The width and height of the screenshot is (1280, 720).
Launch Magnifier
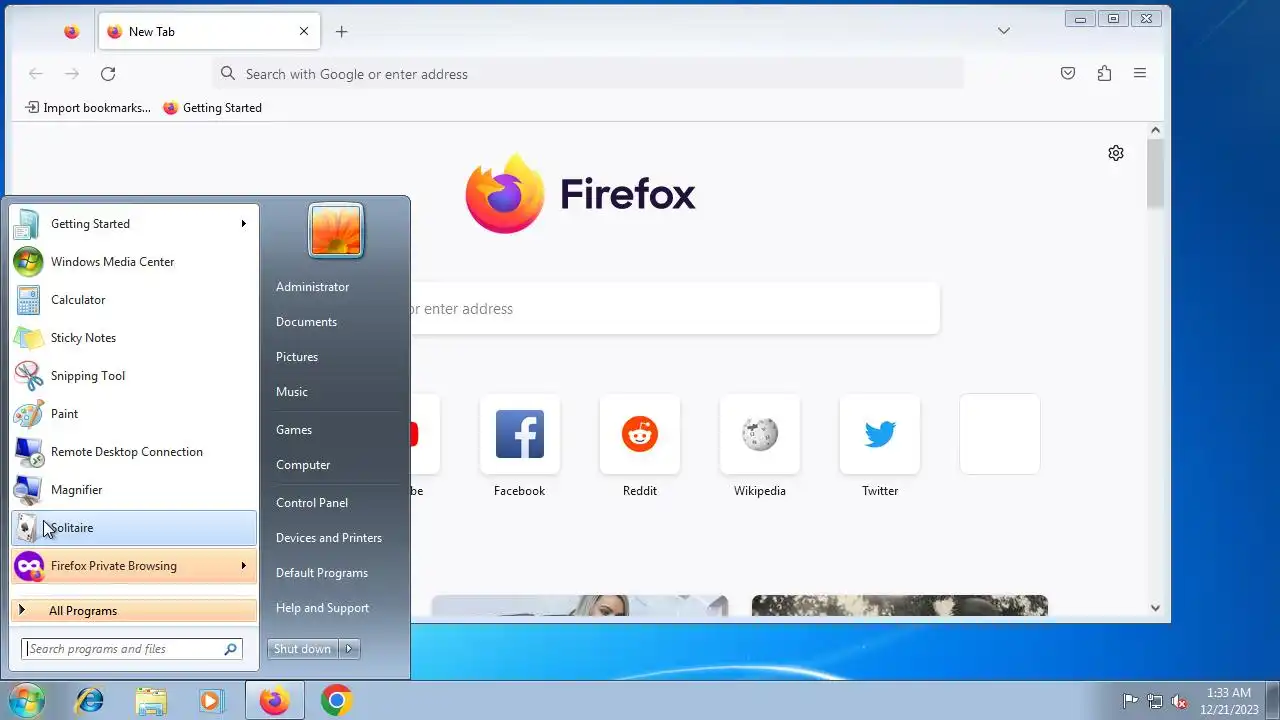[x=134, y=490]
